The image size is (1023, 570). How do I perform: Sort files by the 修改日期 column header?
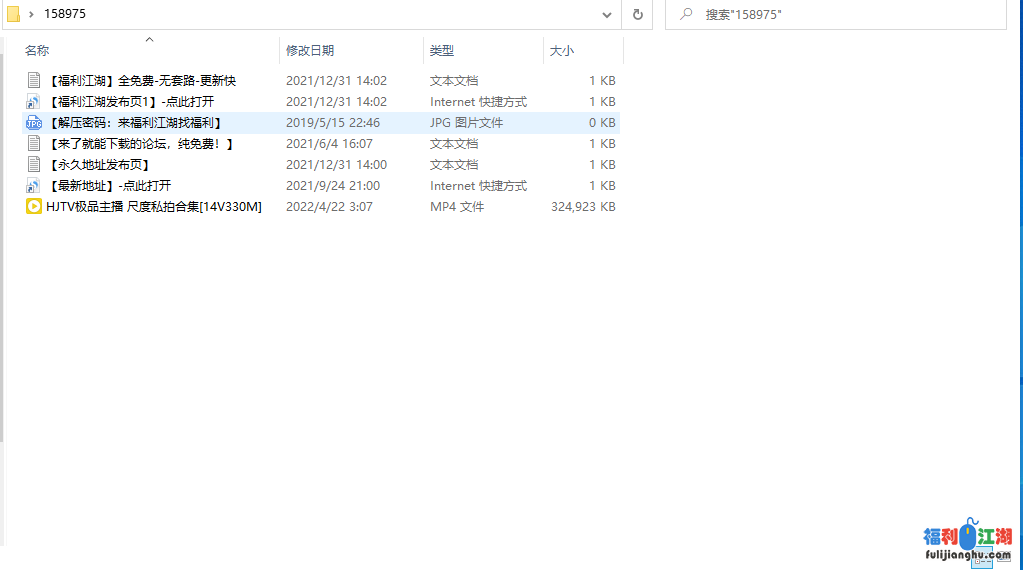pos(310,50)
